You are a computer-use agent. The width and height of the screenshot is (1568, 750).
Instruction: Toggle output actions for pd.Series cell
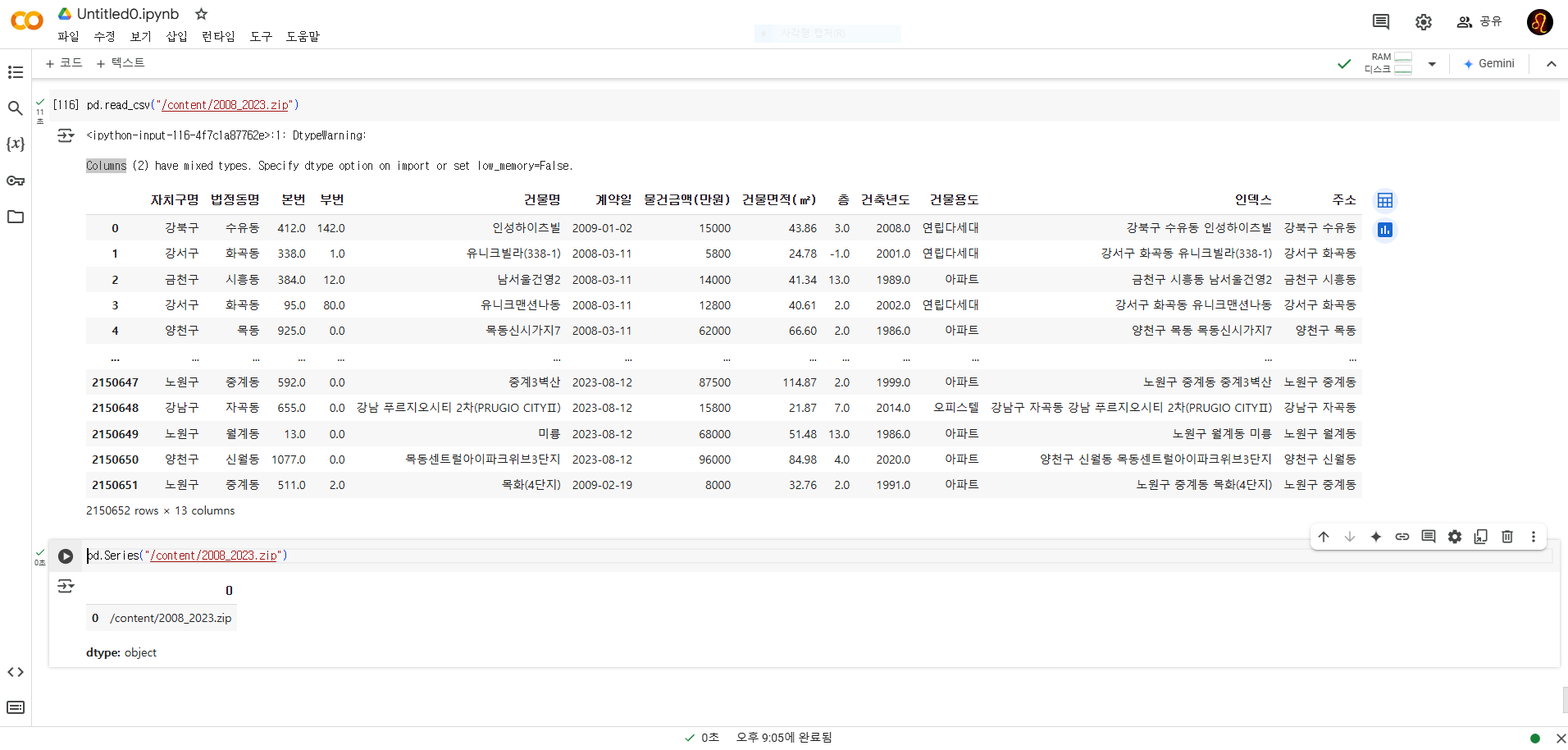tap(66, 587)
